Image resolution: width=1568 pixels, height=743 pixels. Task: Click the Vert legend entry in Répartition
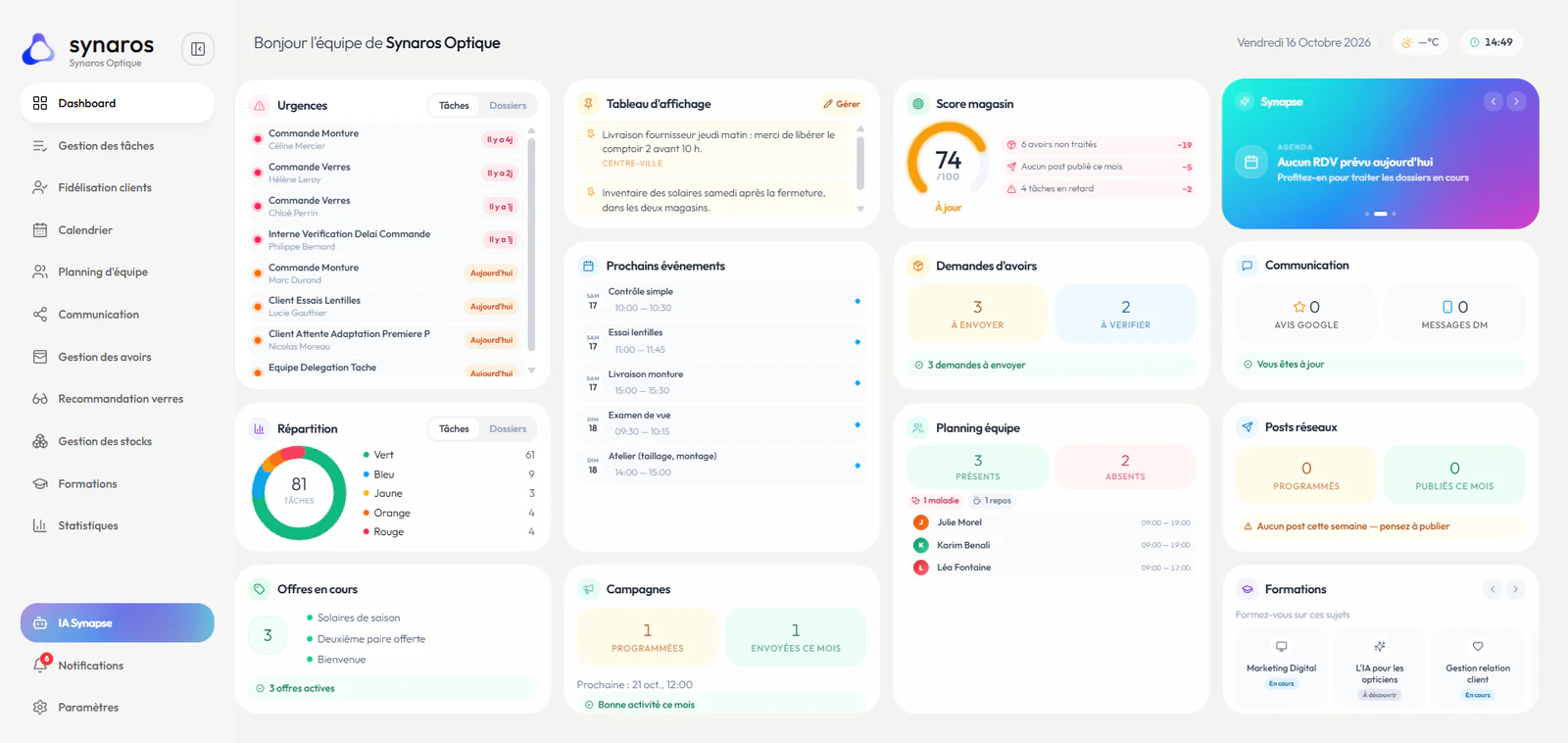click(449, 455)
